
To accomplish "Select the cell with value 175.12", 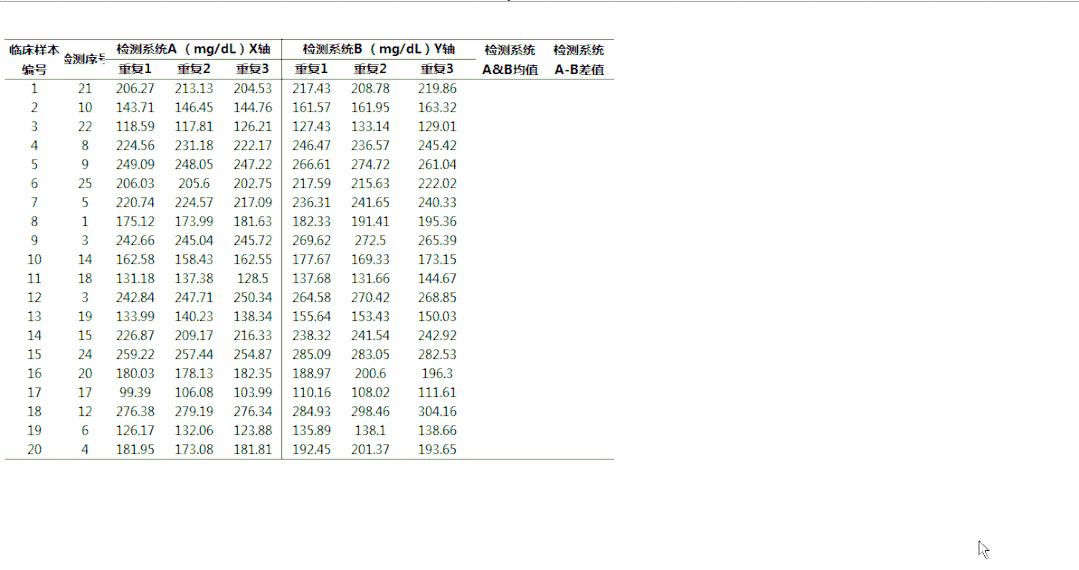I will point(135,222).
